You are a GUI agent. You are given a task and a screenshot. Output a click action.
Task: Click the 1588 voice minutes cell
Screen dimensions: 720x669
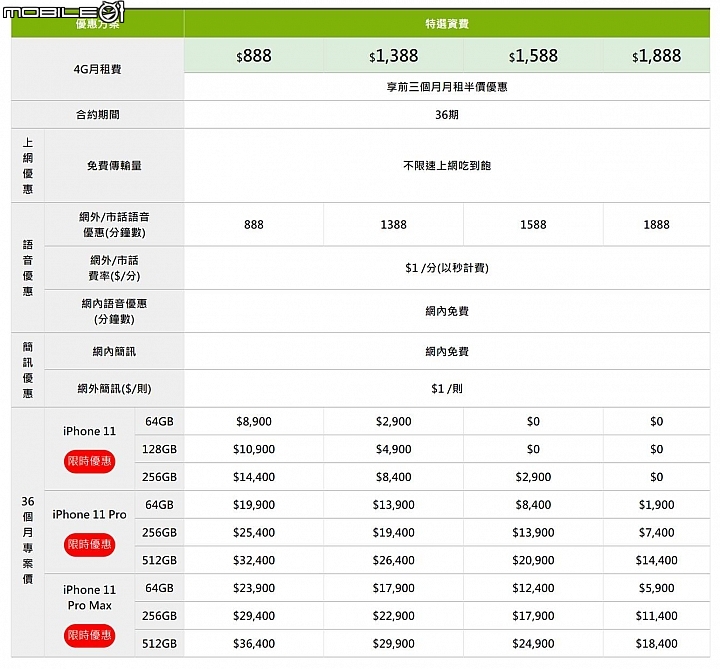pyautogui.click(x=533, y=225)
